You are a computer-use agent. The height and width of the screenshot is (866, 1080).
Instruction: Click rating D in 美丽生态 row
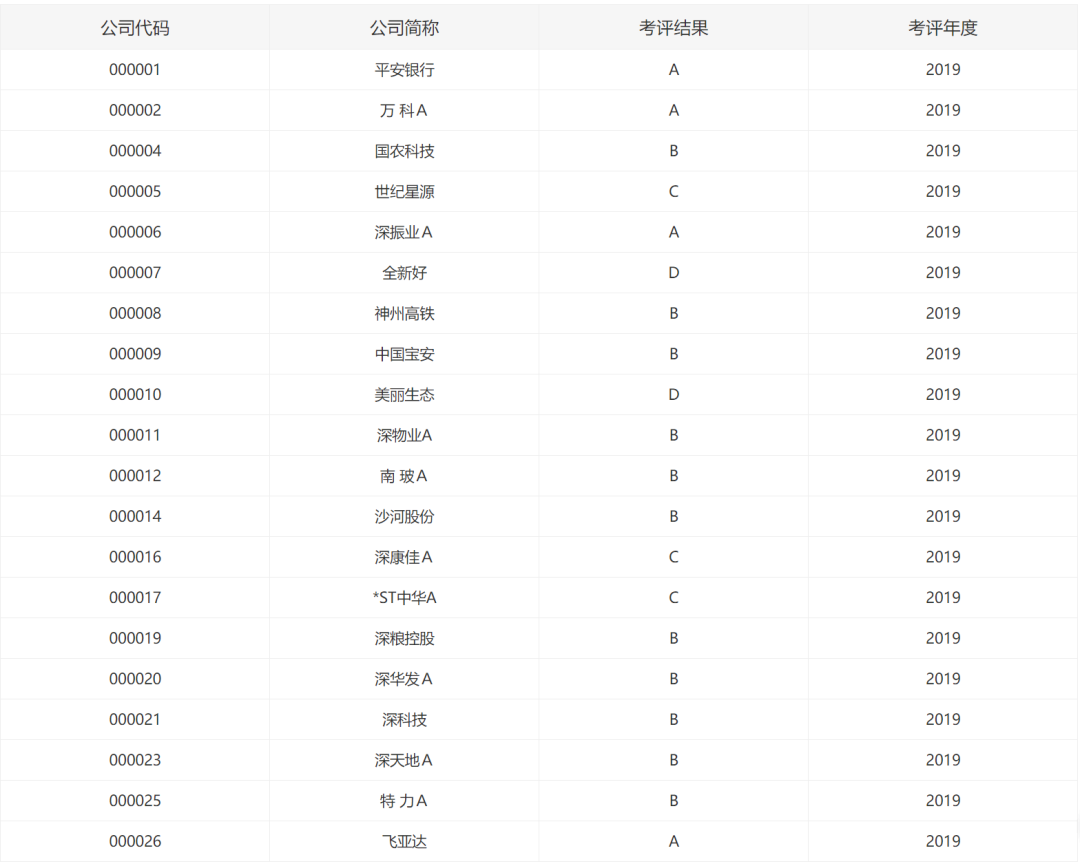pyautogui.click(x=674, y=395)
